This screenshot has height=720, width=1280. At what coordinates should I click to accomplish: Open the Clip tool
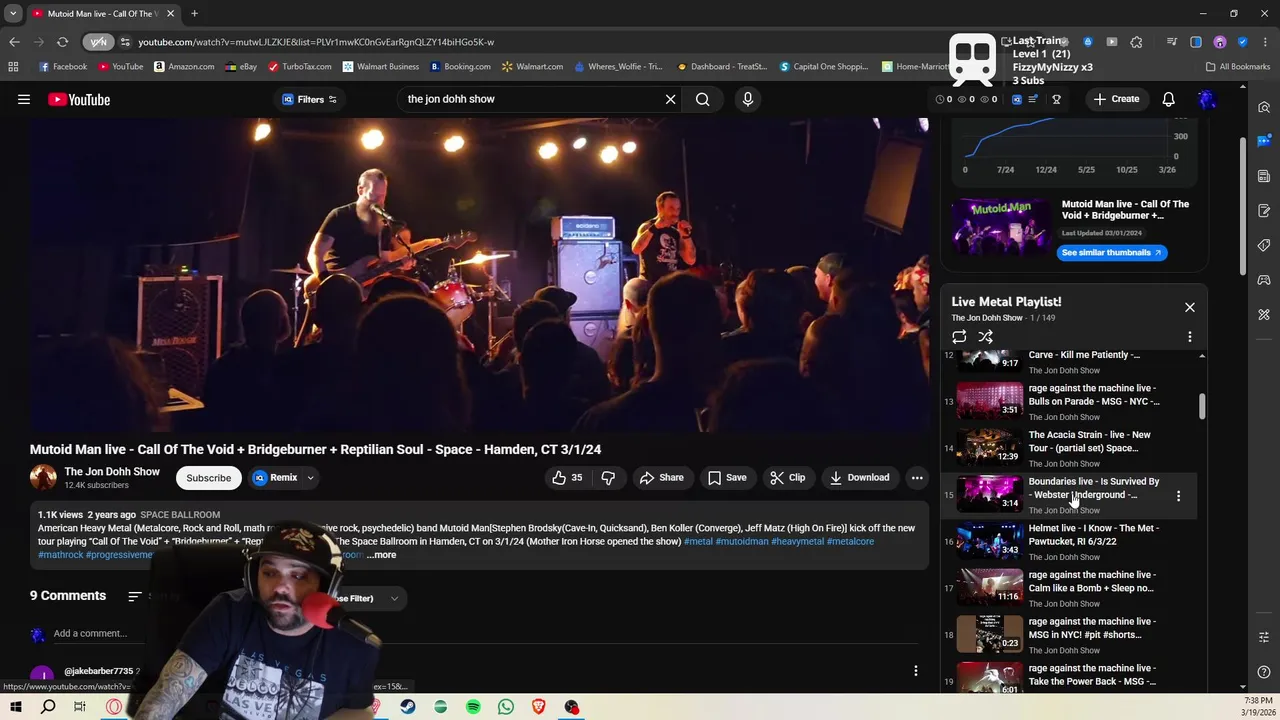[x=787, y=478]
